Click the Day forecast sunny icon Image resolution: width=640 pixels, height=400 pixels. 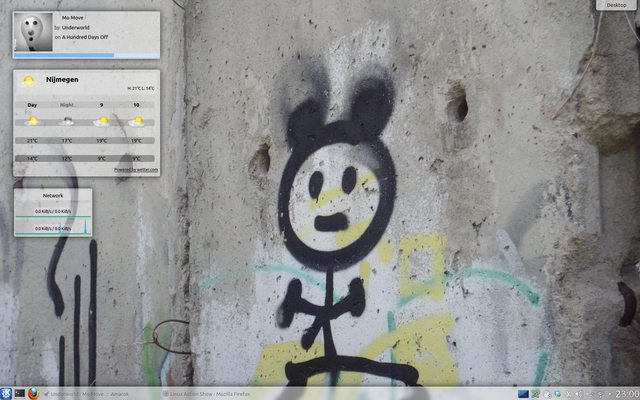pos(32,121)
